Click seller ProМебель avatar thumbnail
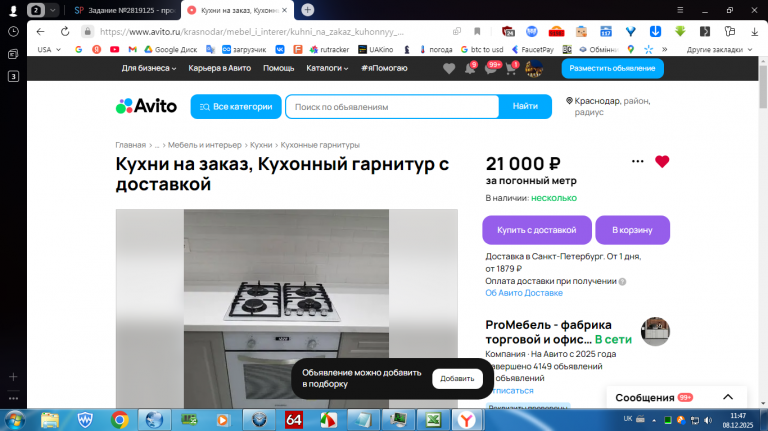768x431 pixels. (x=655, y=331)
